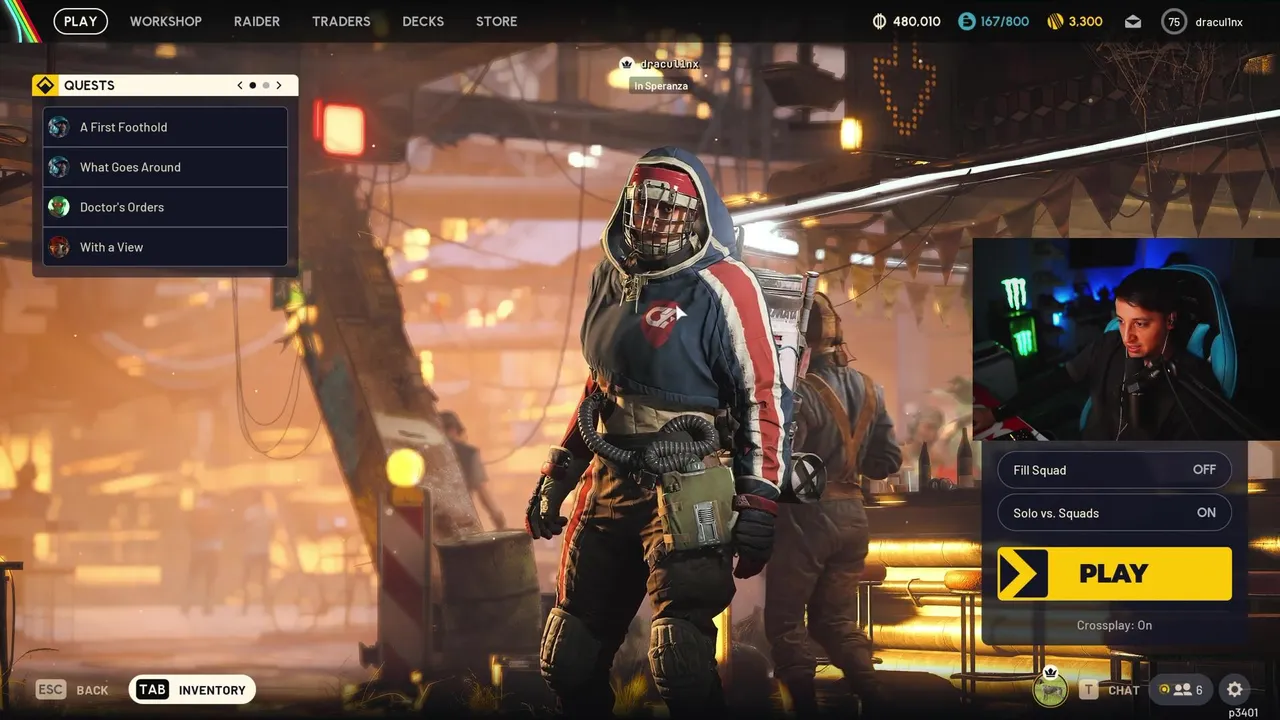Open the friends list showing 6
This screenshot has height=720, width=1280.
click(1181, 689)
